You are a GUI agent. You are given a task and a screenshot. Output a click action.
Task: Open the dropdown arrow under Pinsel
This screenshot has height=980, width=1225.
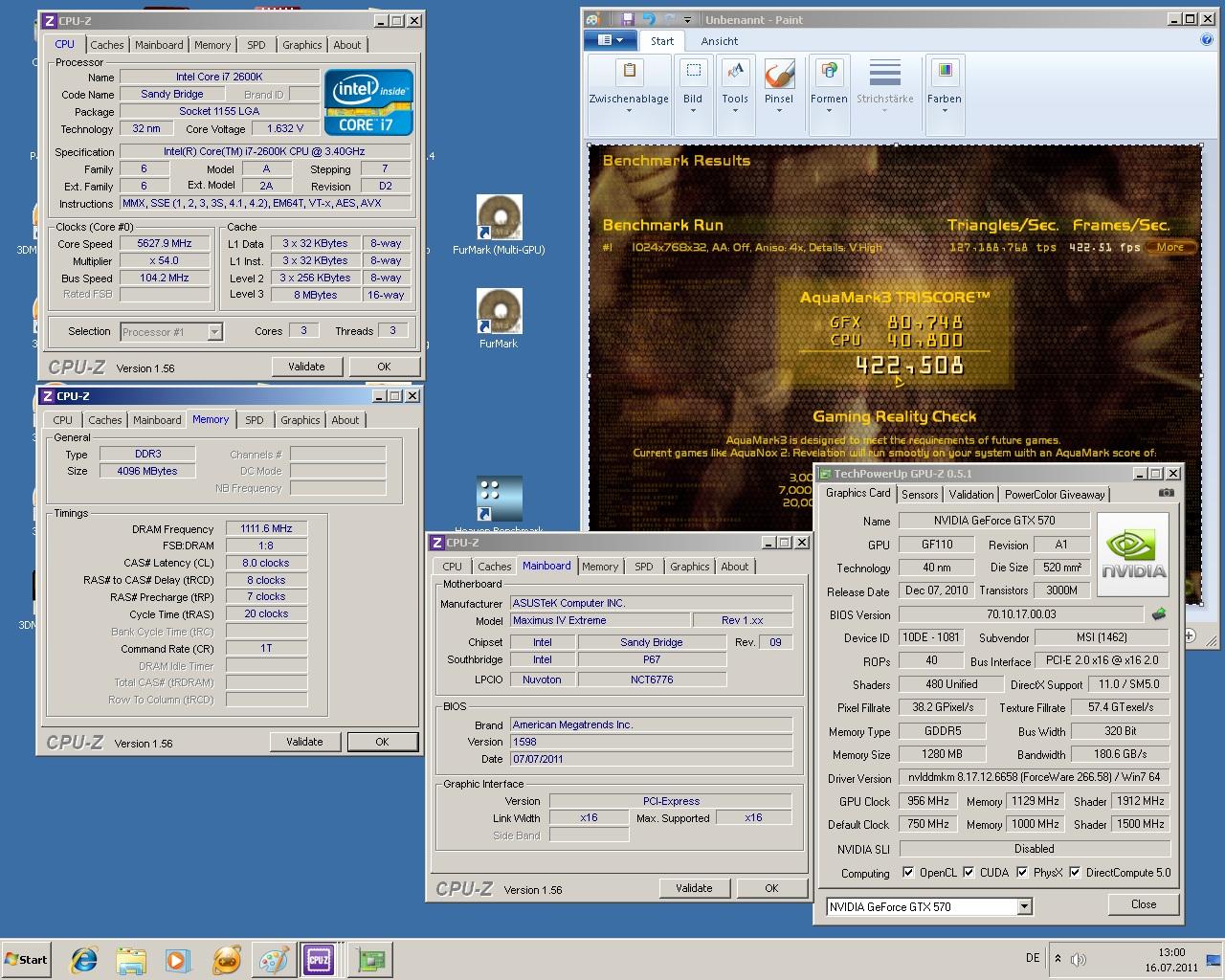pos(779,110)
